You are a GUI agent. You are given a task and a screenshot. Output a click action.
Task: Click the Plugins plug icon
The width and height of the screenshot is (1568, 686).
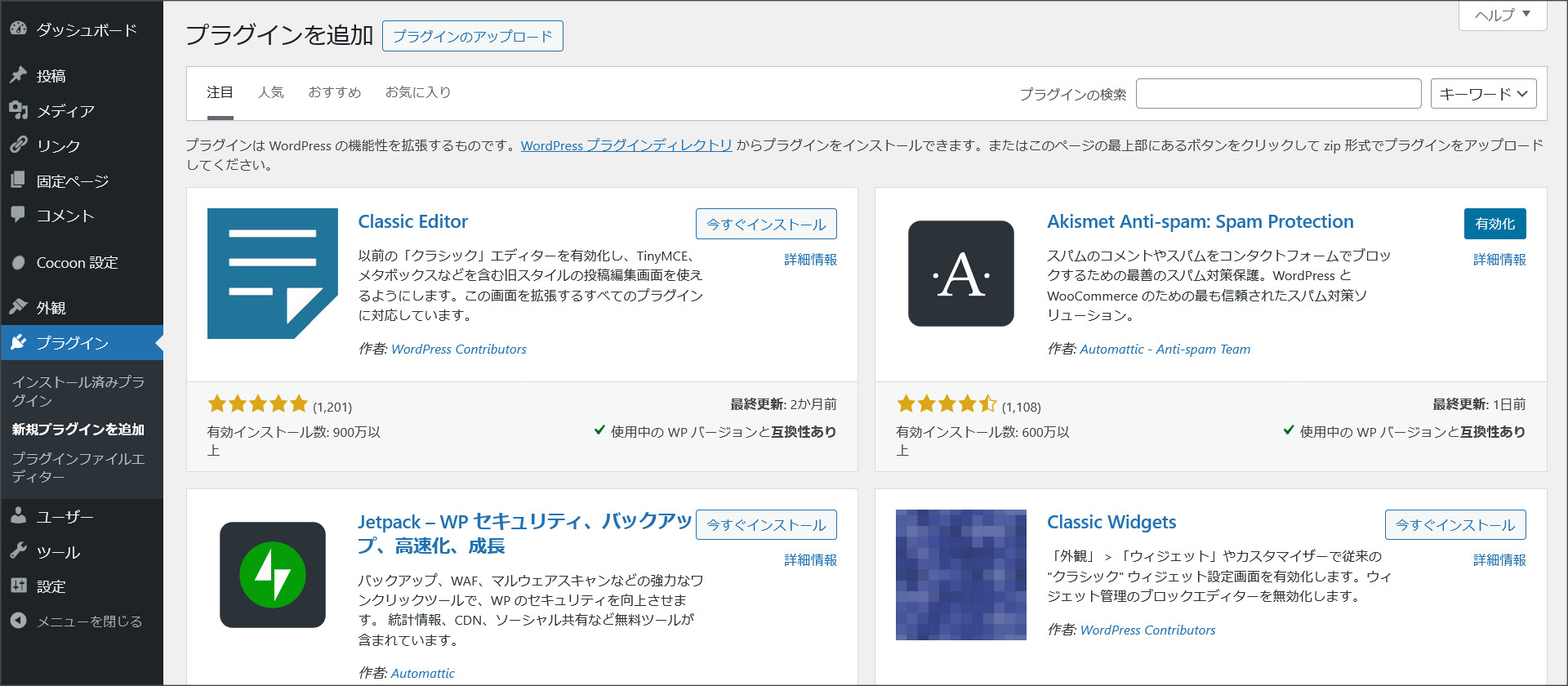[x=18, y=342]
